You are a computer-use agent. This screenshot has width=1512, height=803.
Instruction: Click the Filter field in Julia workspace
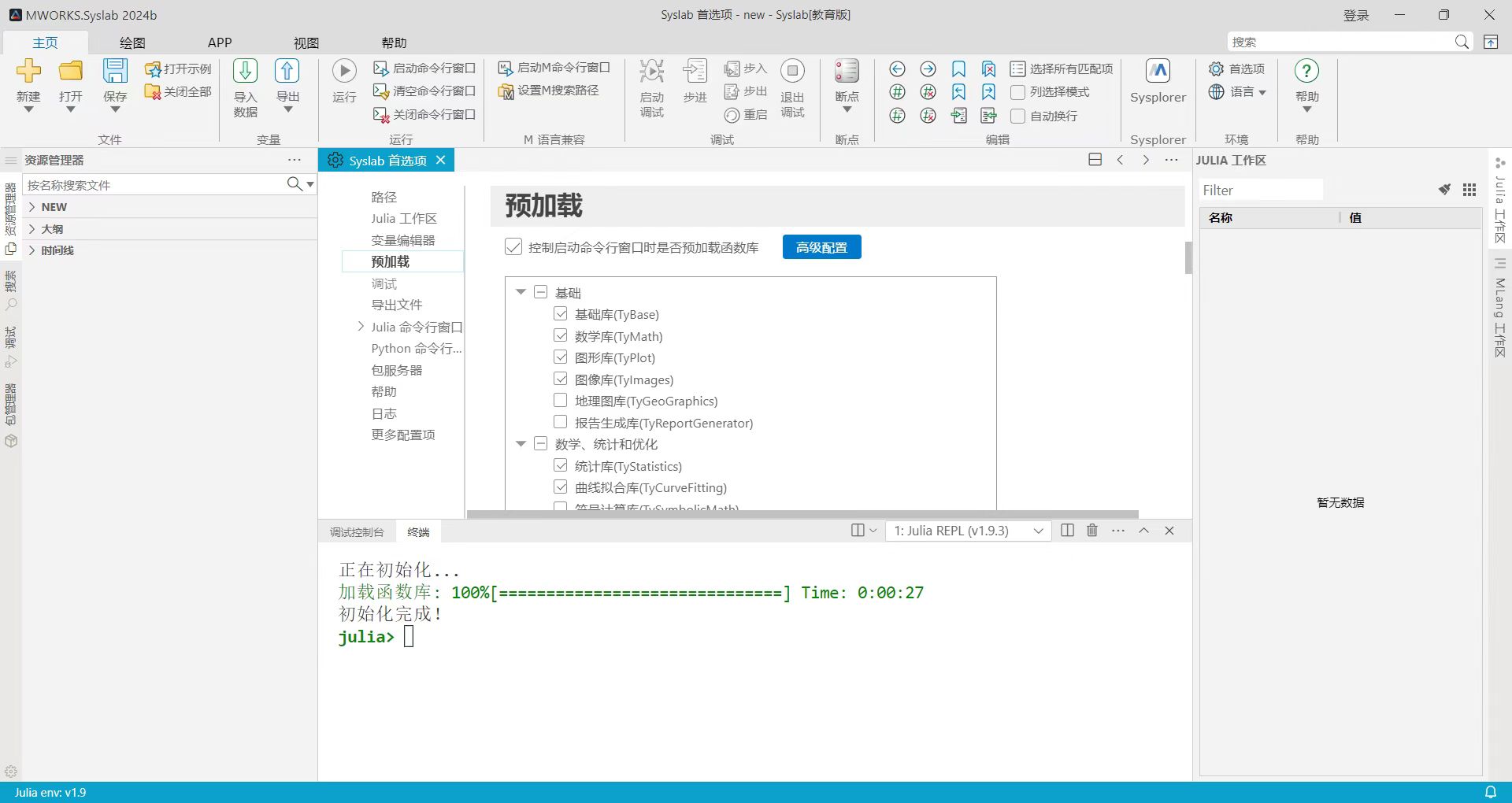click(1261, 190)
